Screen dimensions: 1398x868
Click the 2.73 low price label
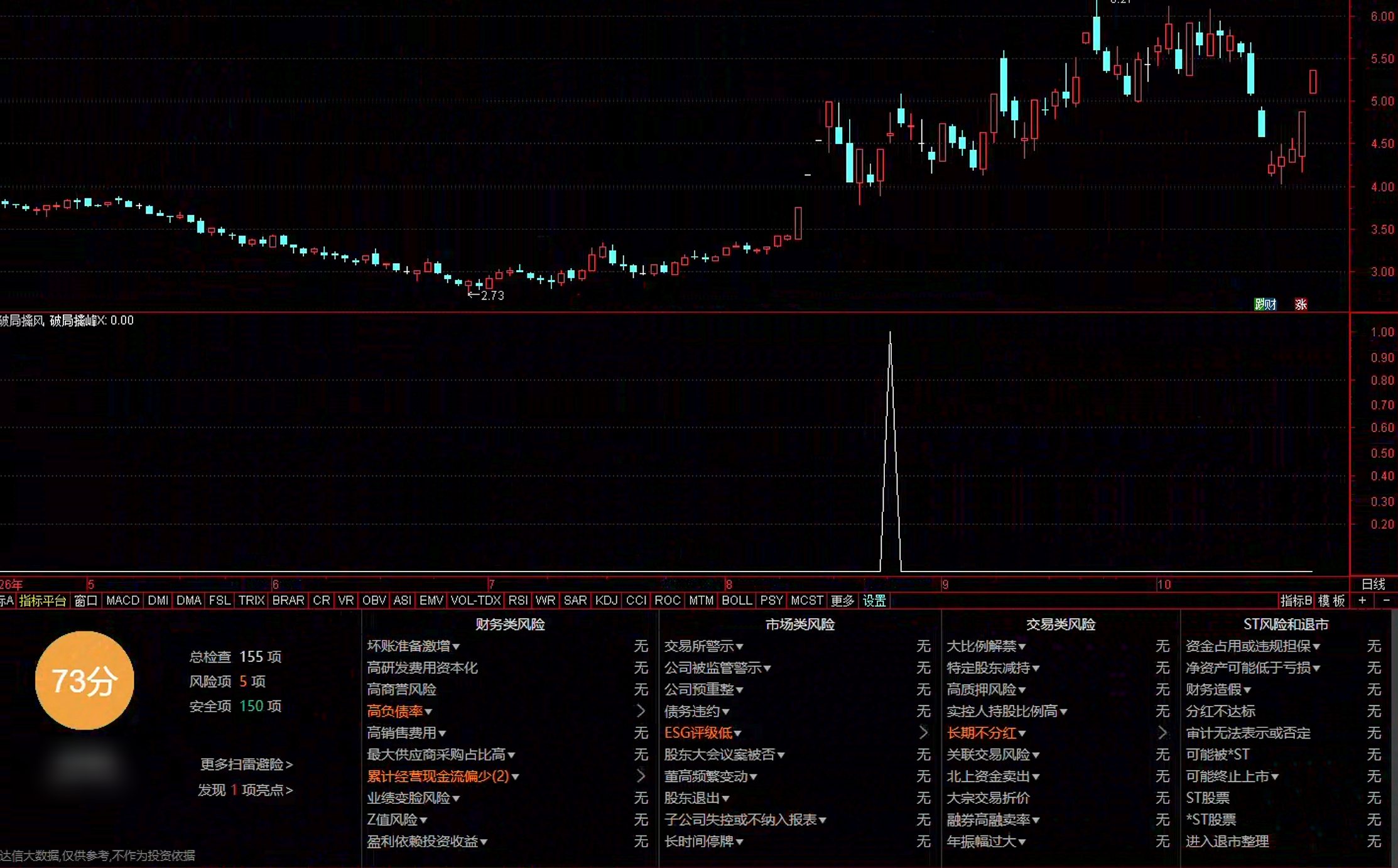(x=492, y=295)
